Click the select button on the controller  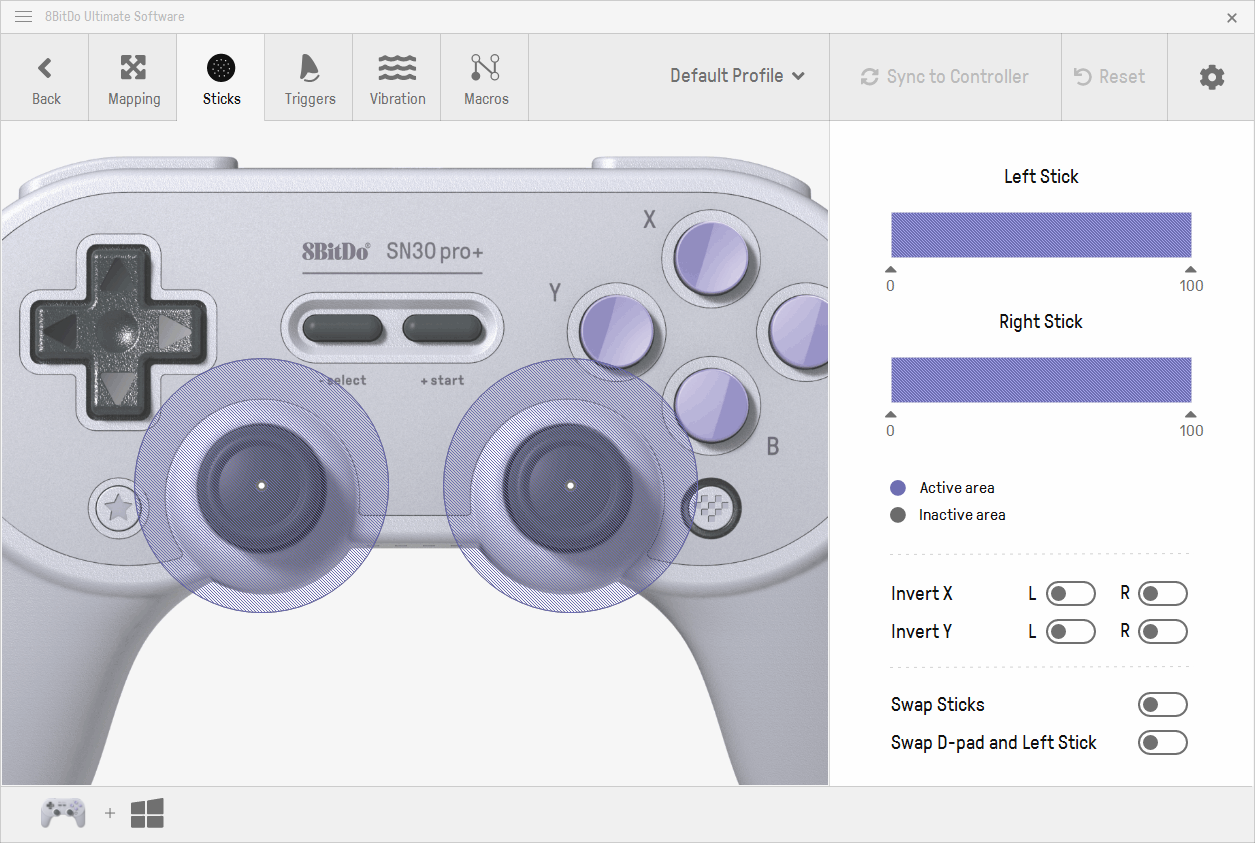tap(343, 329)
